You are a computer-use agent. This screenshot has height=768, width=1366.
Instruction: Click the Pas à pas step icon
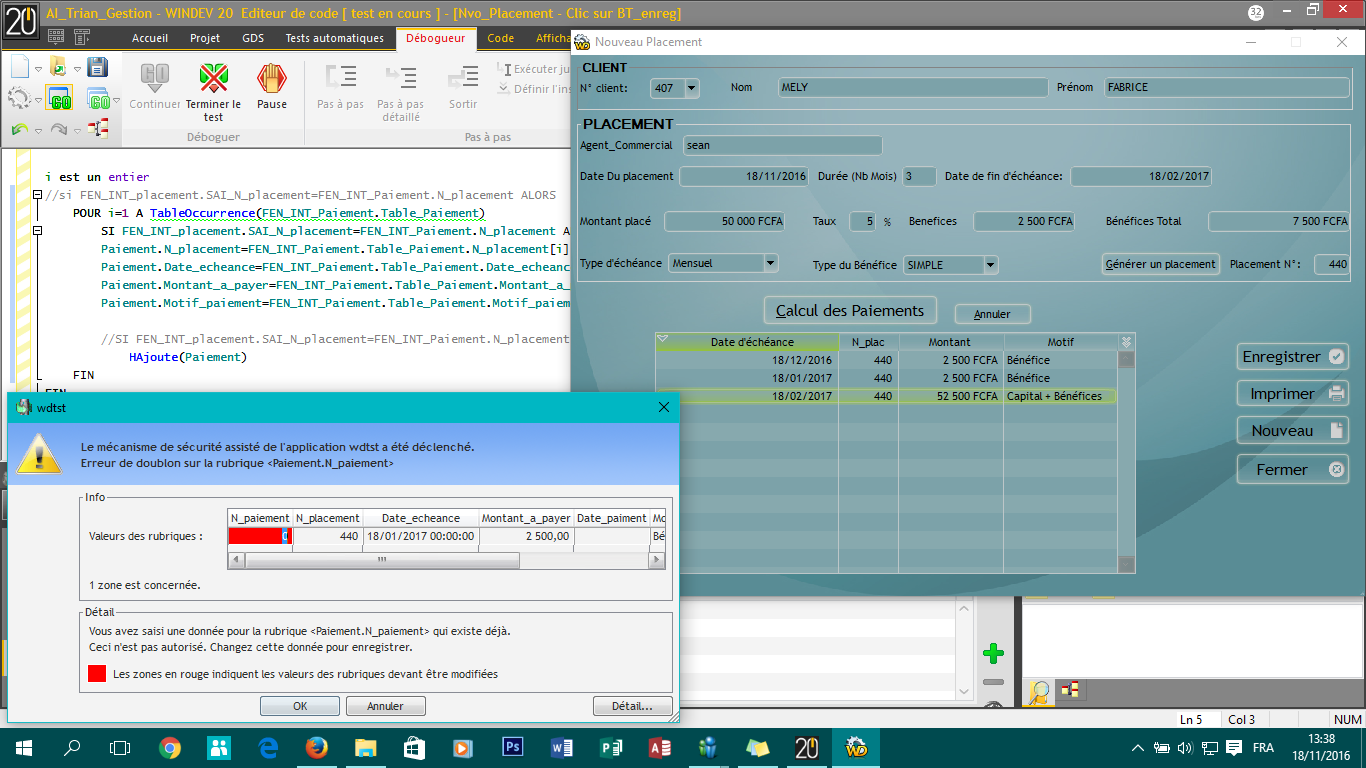340,79
